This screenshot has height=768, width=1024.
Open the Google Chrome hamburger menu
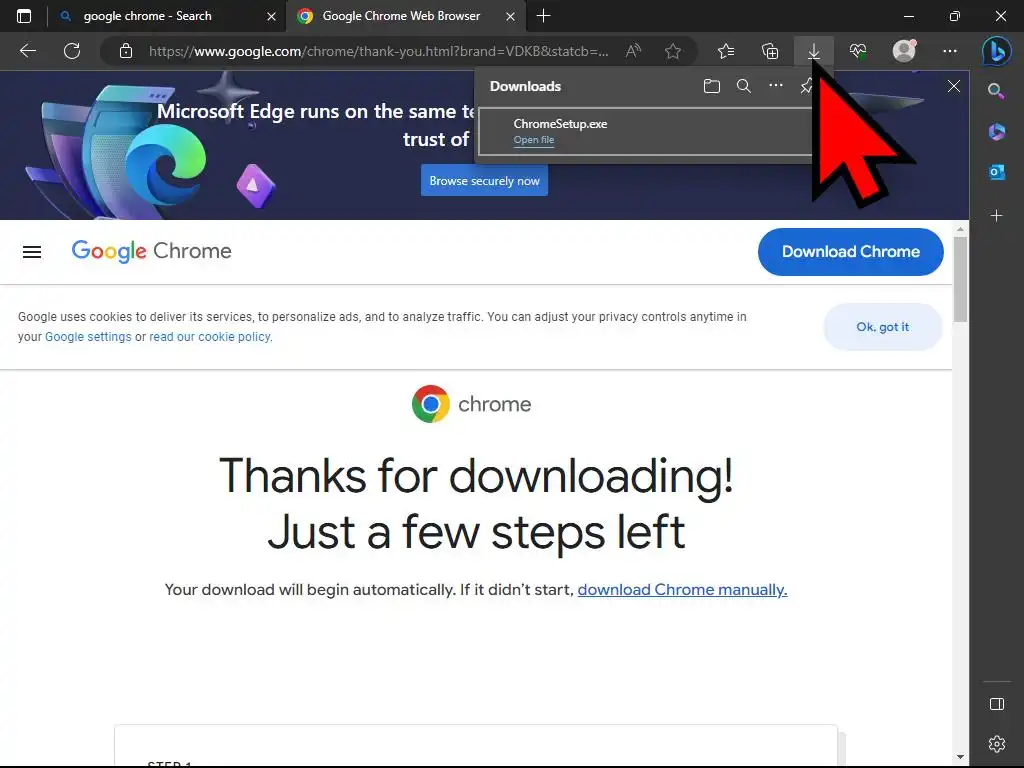(x=32, y=252)
